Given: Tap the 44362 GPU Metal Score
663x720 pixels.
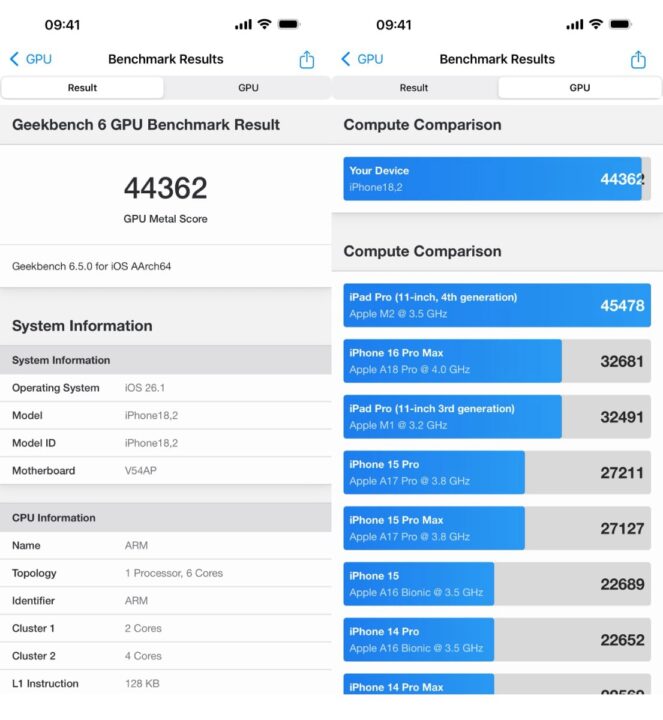Looking at the screenshot, I should click(x=165, y=188).
